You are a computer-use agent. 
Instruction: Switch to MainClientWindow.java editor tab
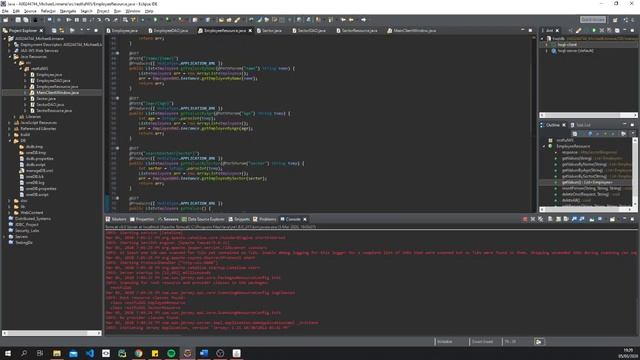coord(411,31)
